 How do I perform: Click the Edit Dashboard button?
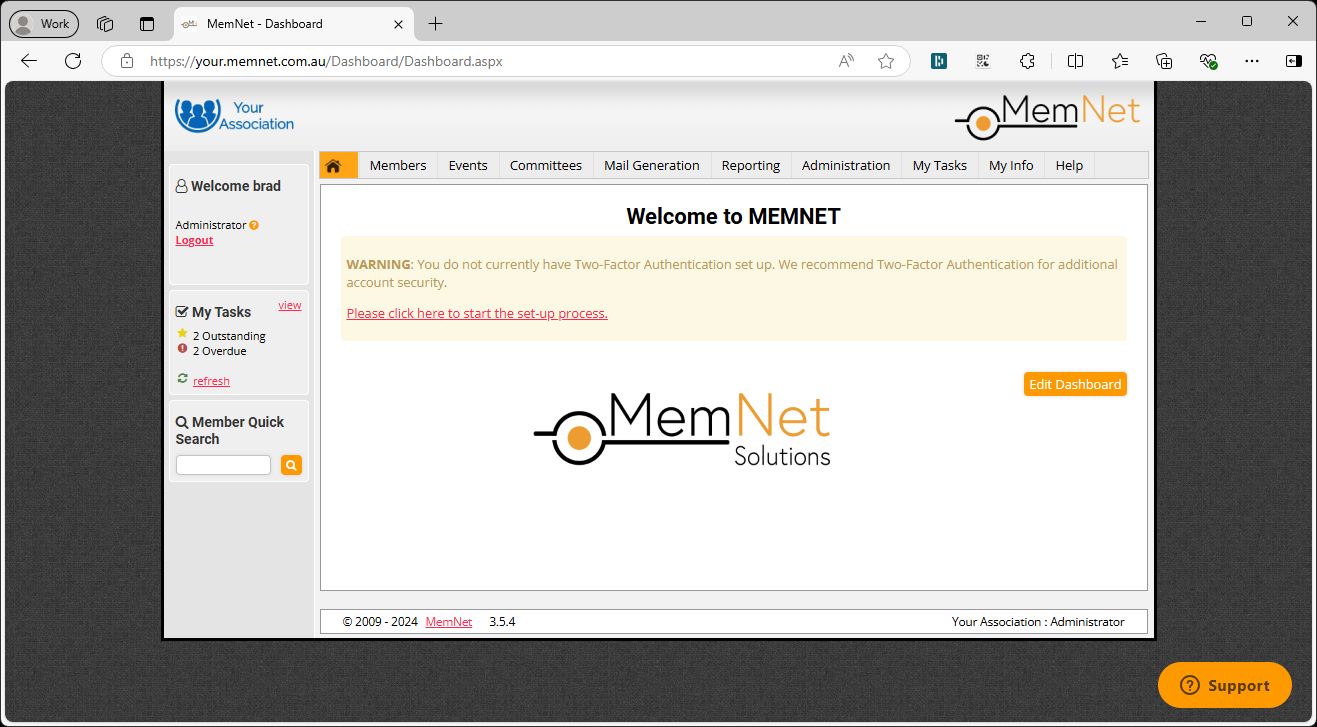tap(1075, 383)
